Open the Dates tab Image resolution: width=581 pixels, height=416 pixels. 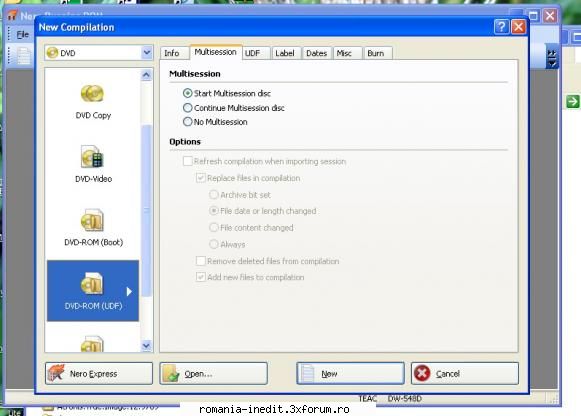317,53
